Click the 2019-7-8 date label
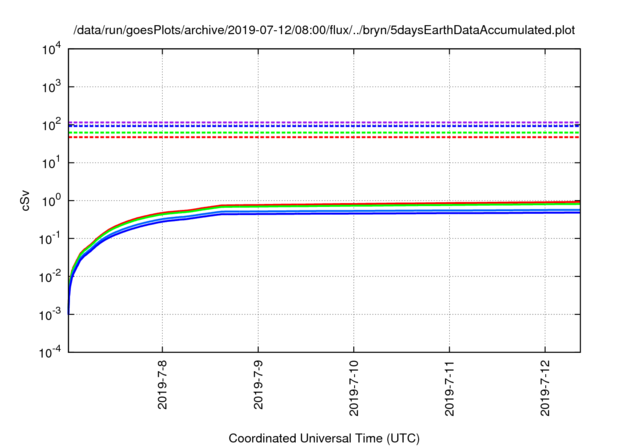 click(x=162, y=385)
